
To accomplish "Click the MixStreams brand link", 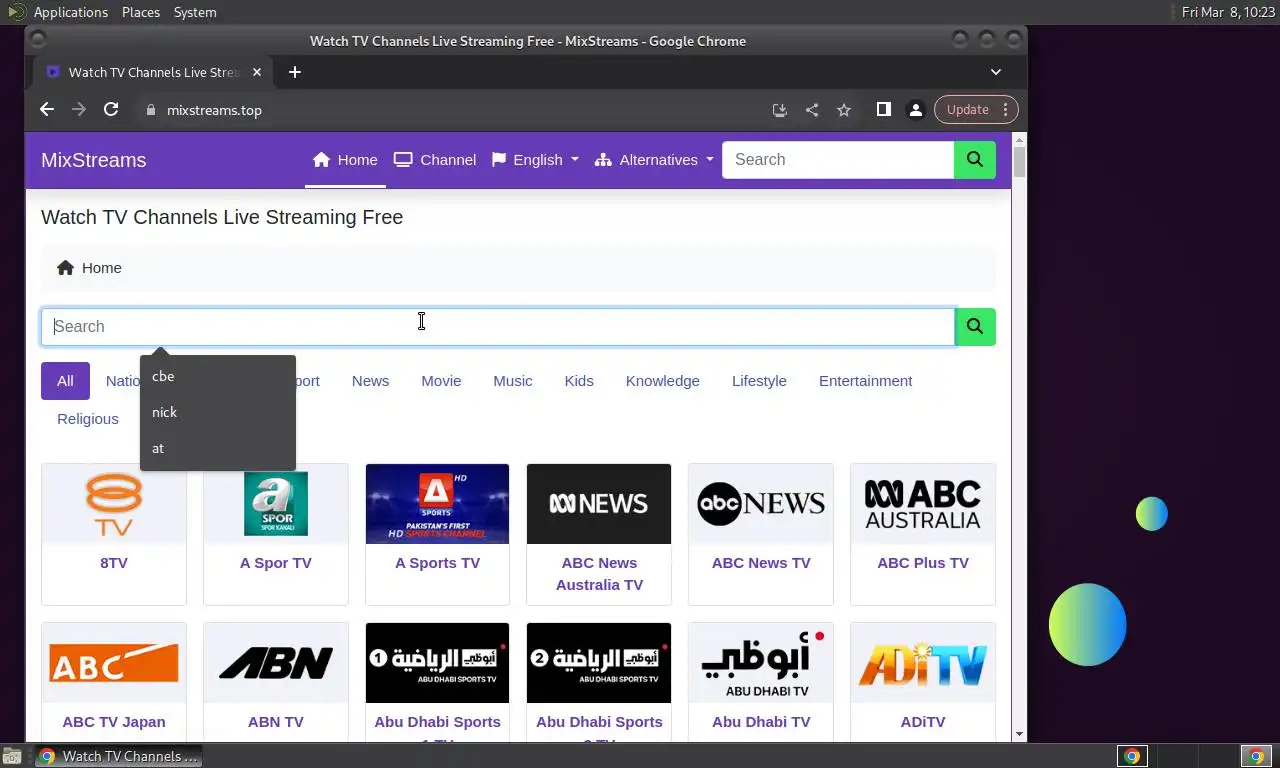I will 94,160.
